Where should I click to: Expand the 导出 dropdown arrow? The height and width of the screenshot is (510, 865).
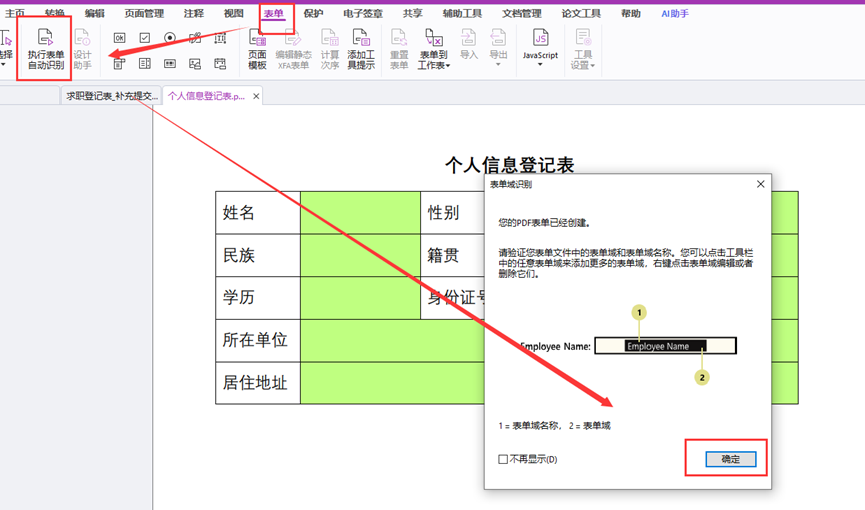498,65
